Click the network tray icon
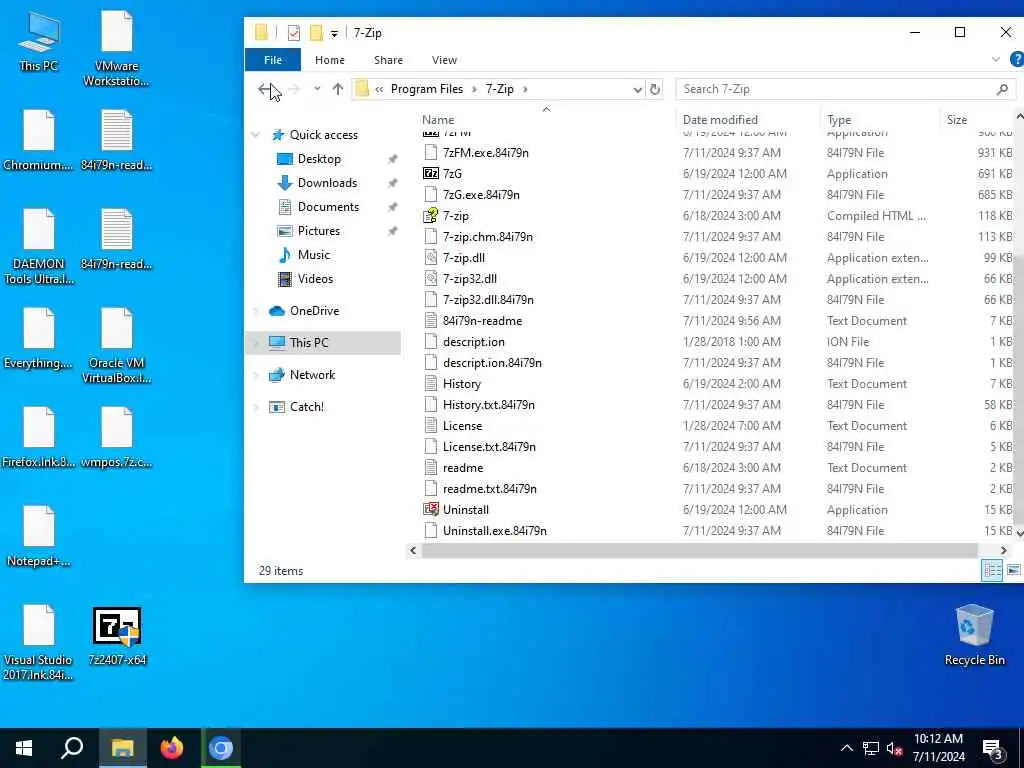 871,749
